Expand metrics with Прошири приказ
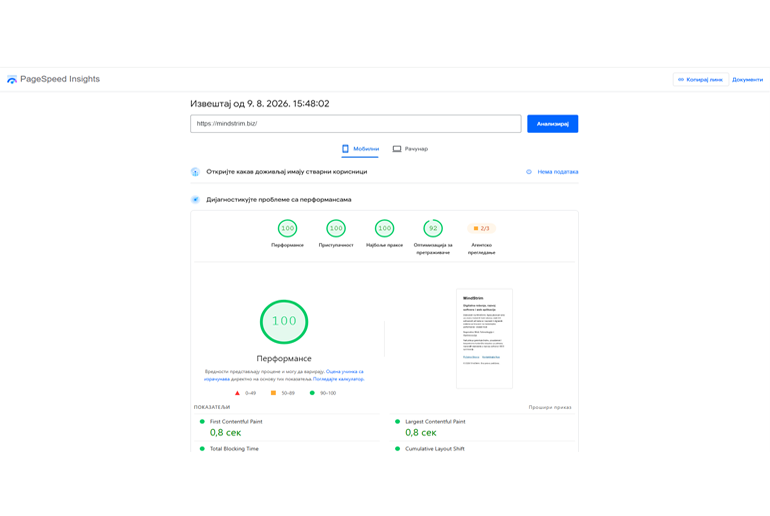770x516 pixels. pos(550,407)
